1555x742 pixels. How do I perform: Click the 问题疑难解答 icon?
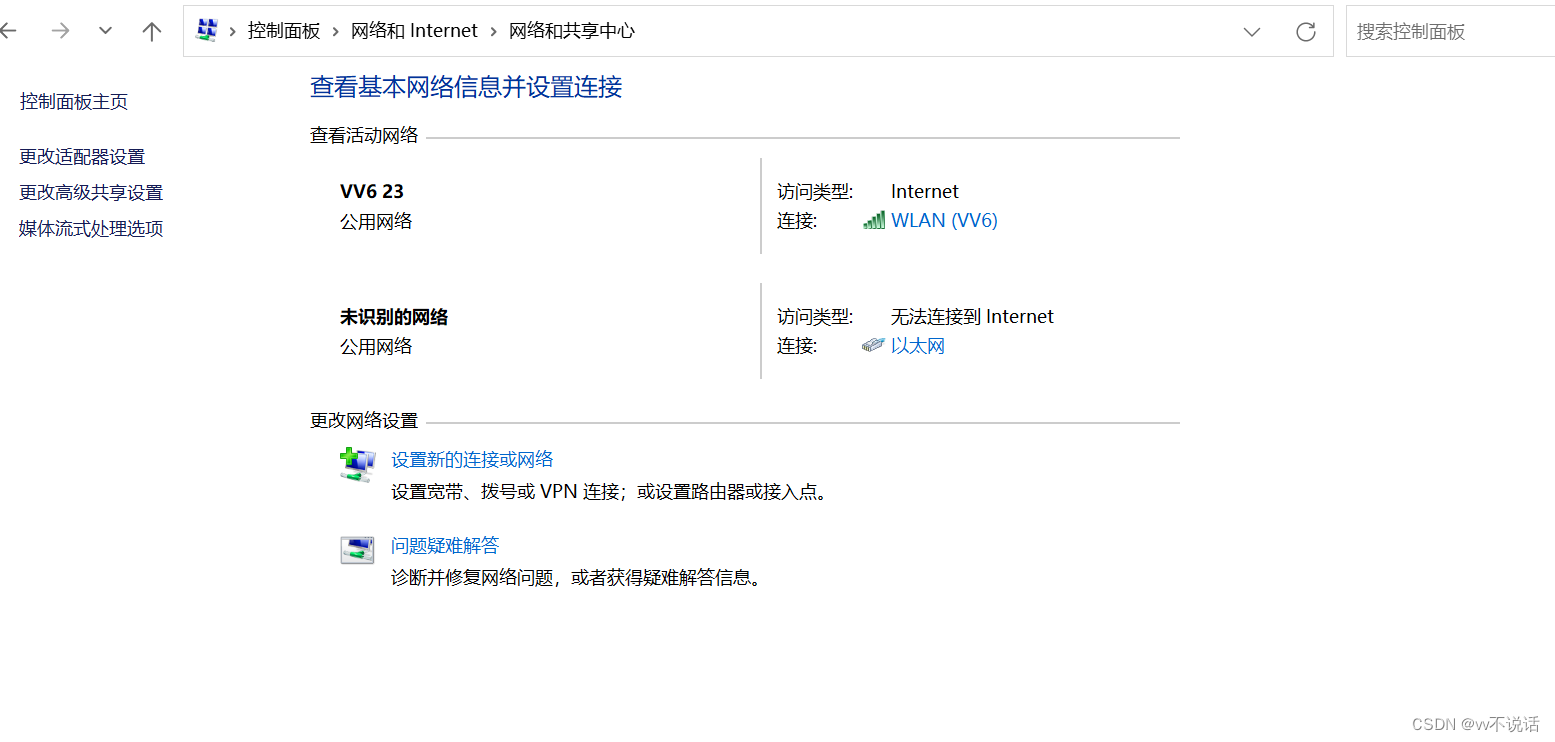(358, 550)
